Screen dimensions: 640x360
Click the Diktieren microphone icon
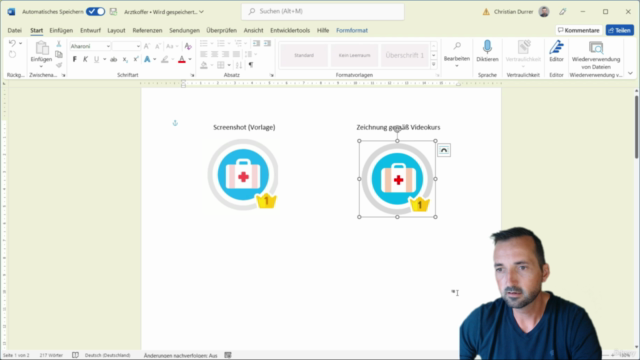pos(487,47)
